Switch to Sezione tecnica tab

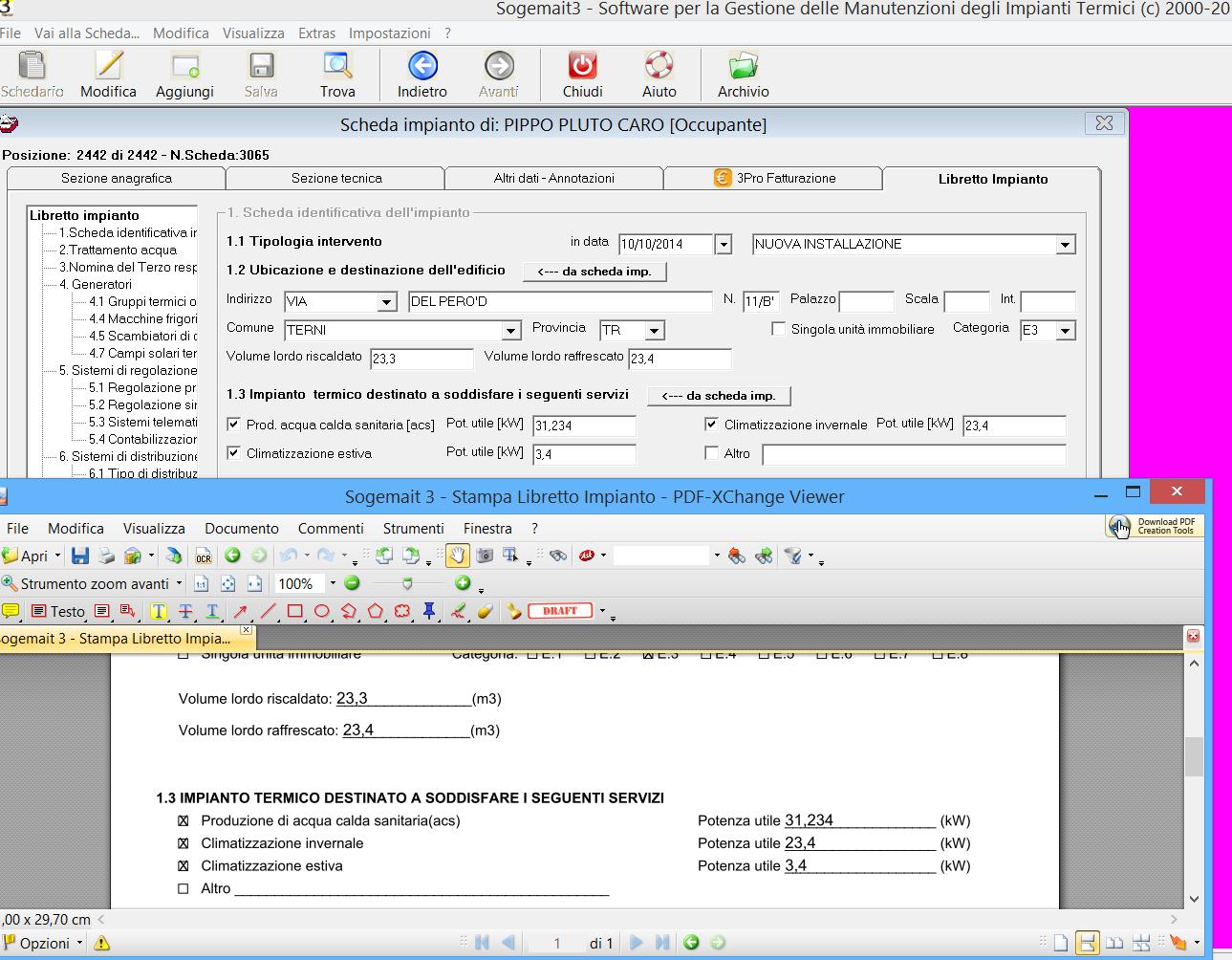click(x=336, y=179)
